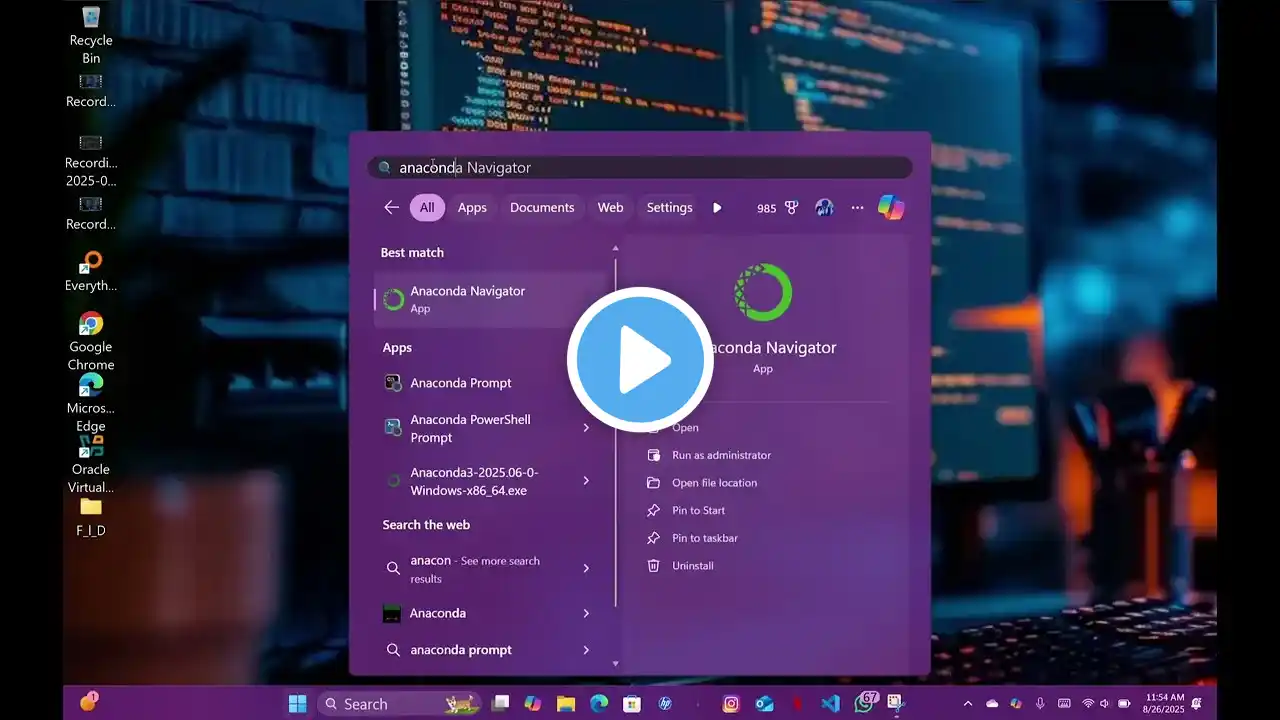The height and width of the screenshot is (720, 1280).
Task: Show more search filters with the arrow
Action: pyautogui.click(x=717, y=208)
